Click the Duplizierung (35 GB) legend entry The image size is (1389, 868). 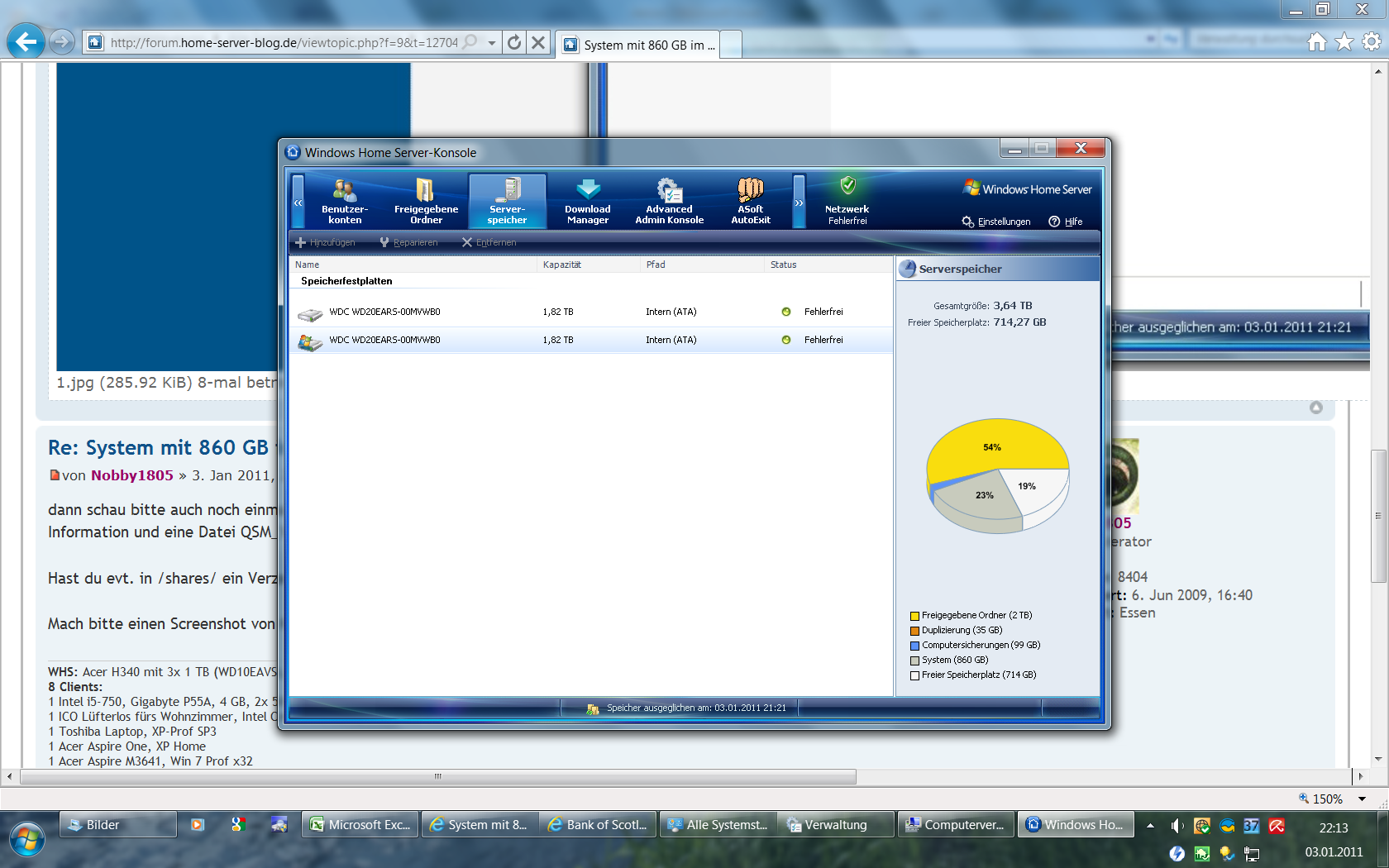point(957,631)
